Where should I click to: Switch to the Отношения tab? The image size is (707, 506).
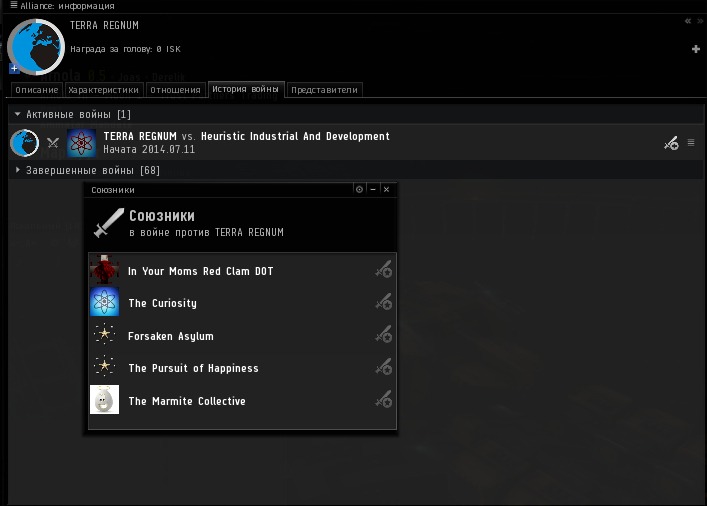pos(175,90)
